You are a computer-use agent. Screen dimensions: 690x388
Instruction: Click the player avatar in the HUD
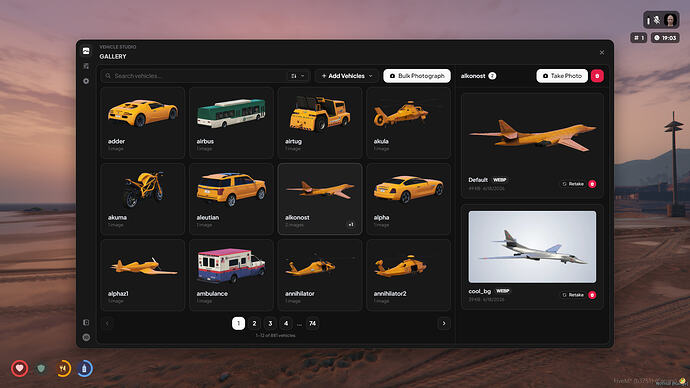point(671,20)
